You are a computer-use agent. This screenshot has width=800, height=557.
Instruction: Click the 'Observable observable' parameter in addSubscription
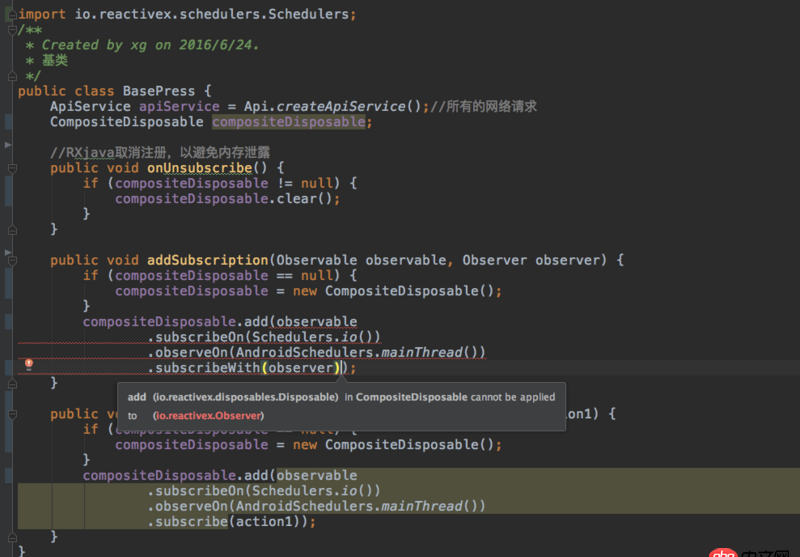[x=362, y=260]
